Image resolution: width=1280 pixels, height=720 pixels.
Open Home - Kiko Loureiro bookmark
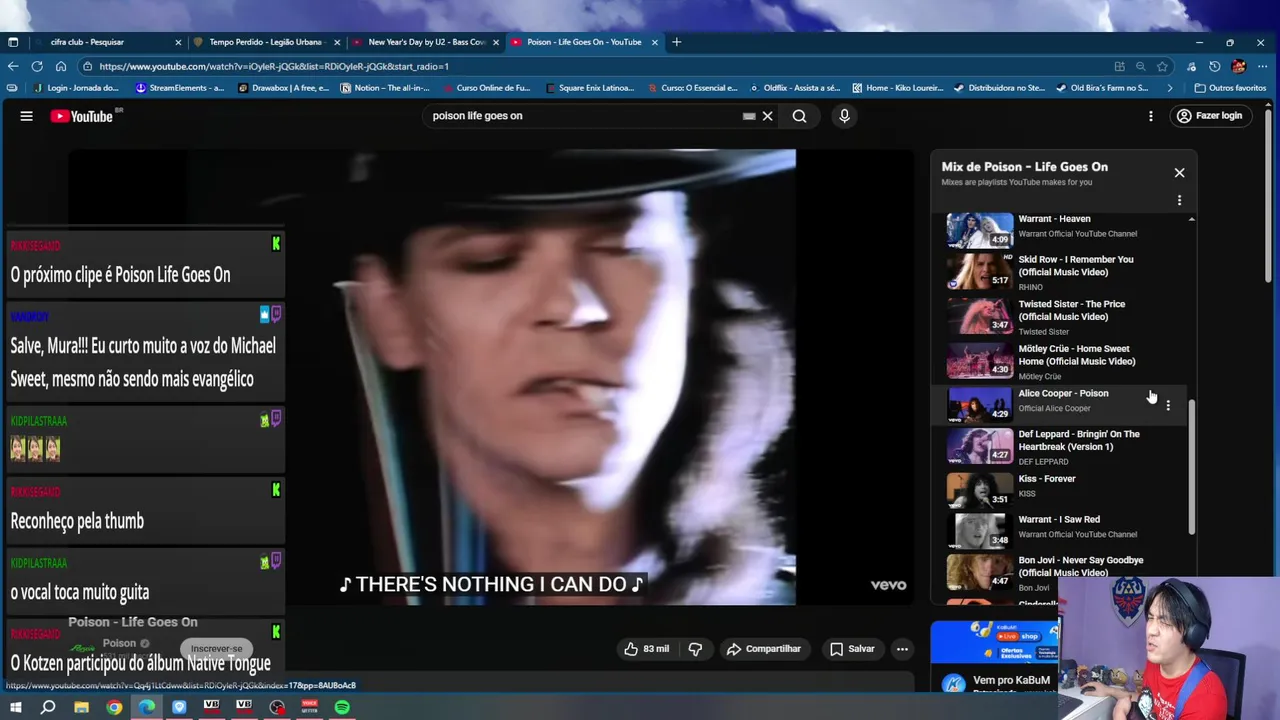(x=897, y=88)
